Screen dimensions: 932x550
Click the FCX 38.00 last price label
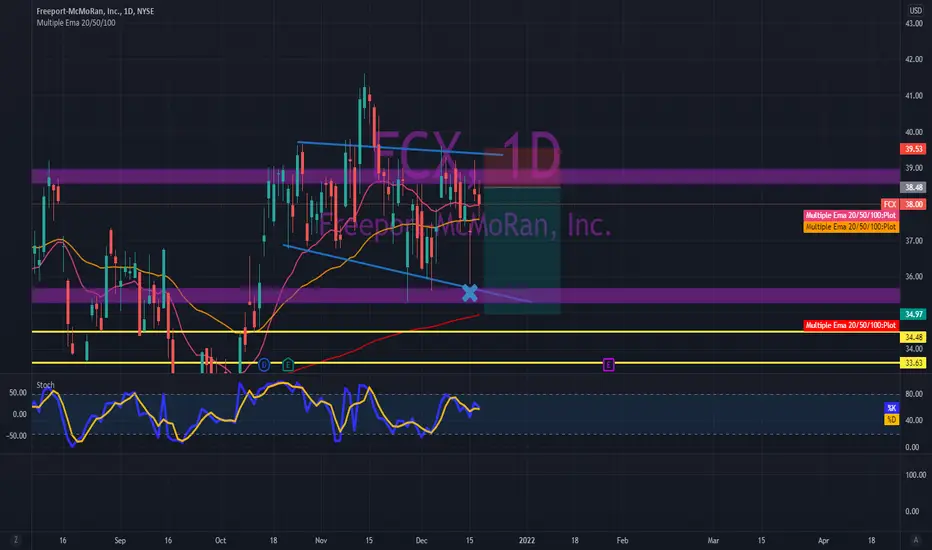pos(903,204)
